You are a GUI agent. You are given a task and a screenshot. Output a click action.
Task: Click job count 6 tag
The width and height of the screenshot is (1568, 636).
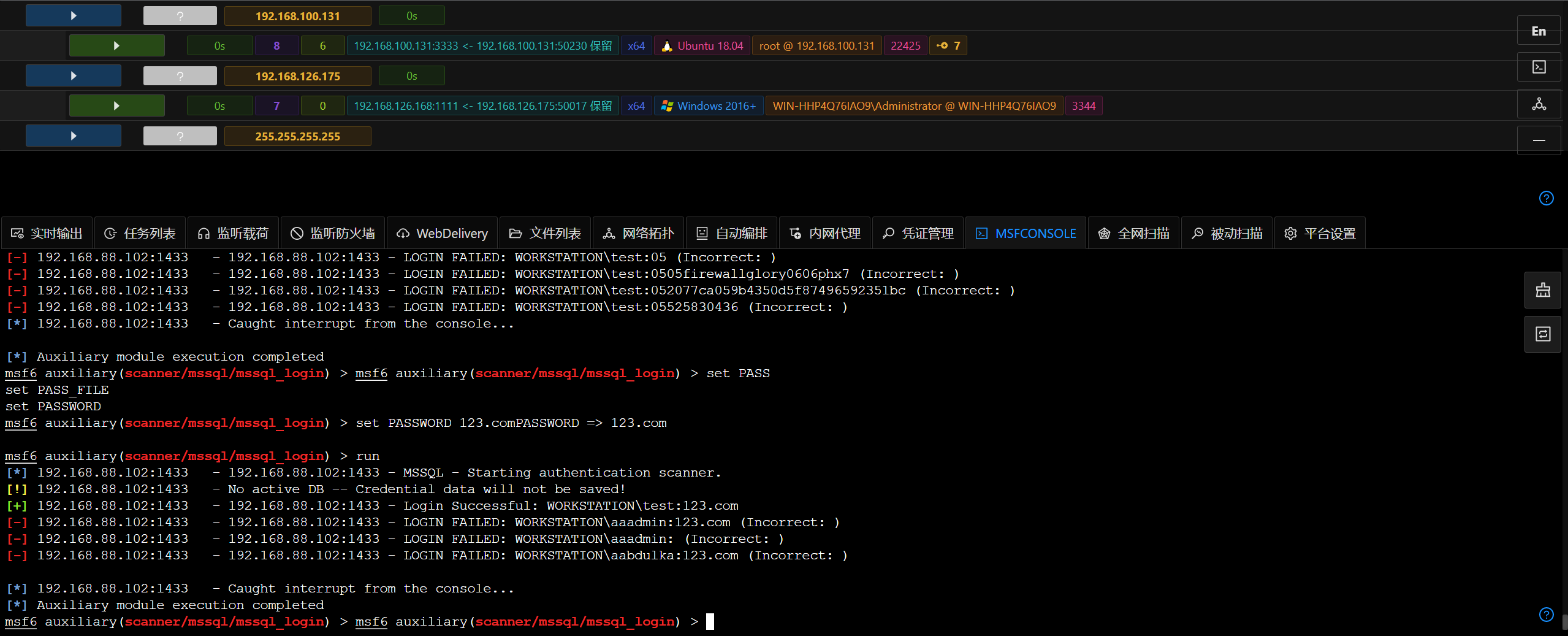[323, 45]
